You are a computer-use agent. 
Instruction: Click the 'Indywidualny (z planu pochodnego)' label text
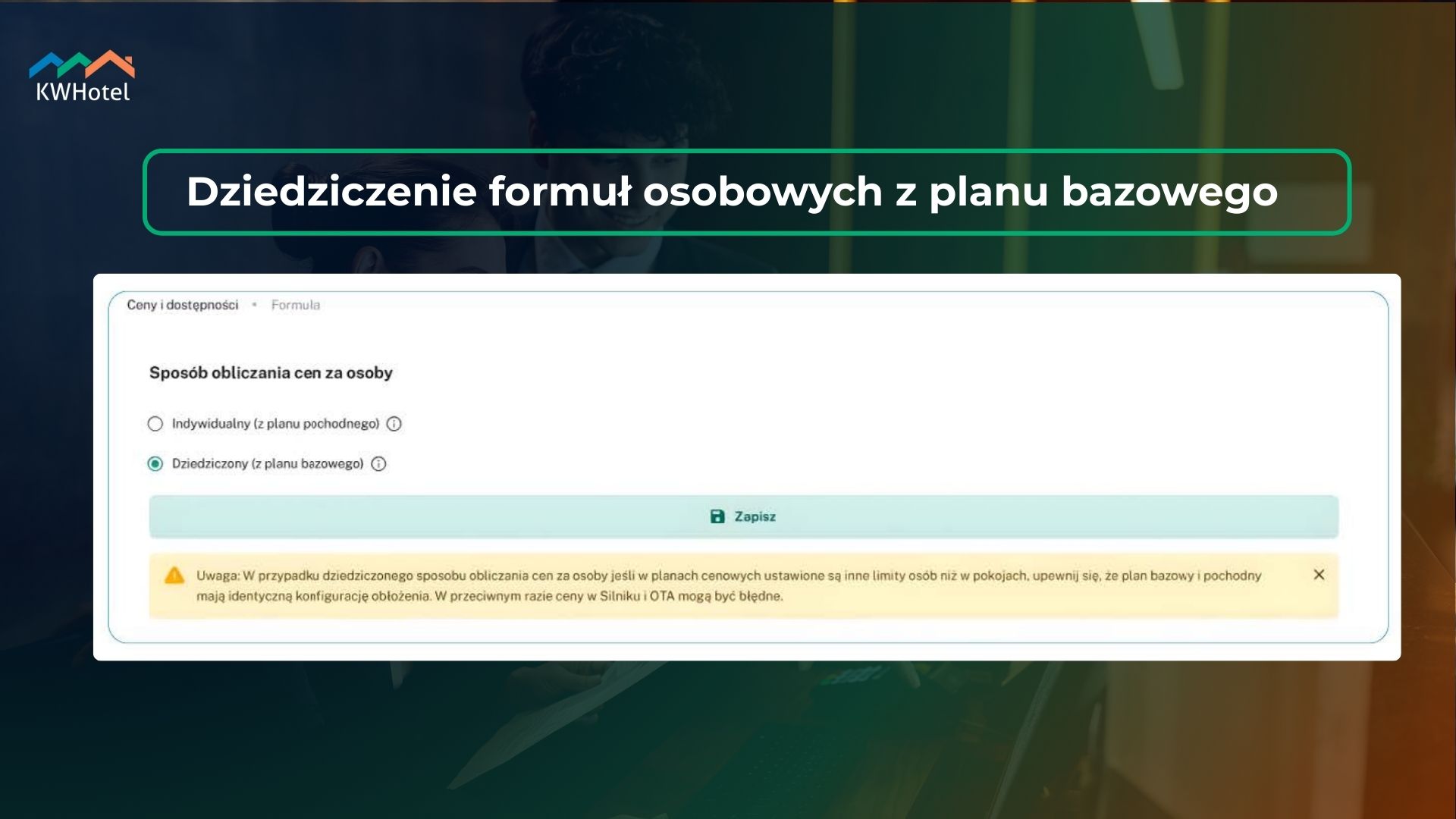tap(275, 424)
